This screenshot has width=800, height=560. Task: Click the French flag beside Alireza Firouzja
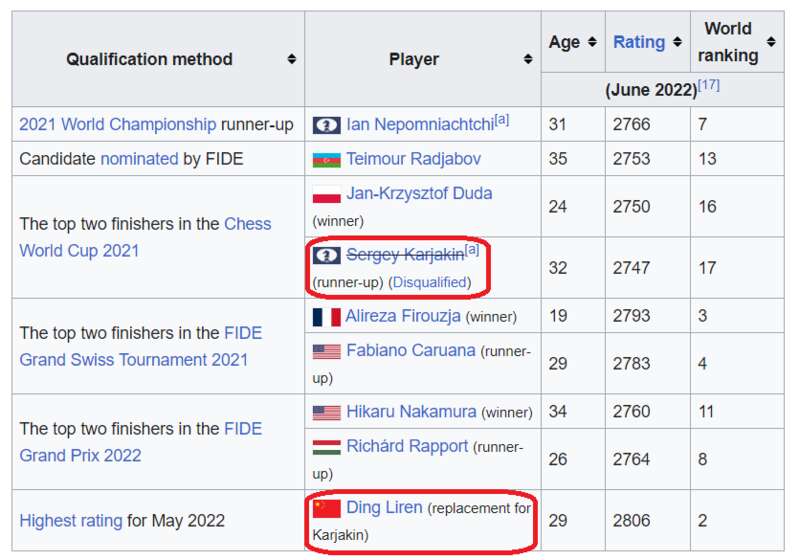pos(327,317)
